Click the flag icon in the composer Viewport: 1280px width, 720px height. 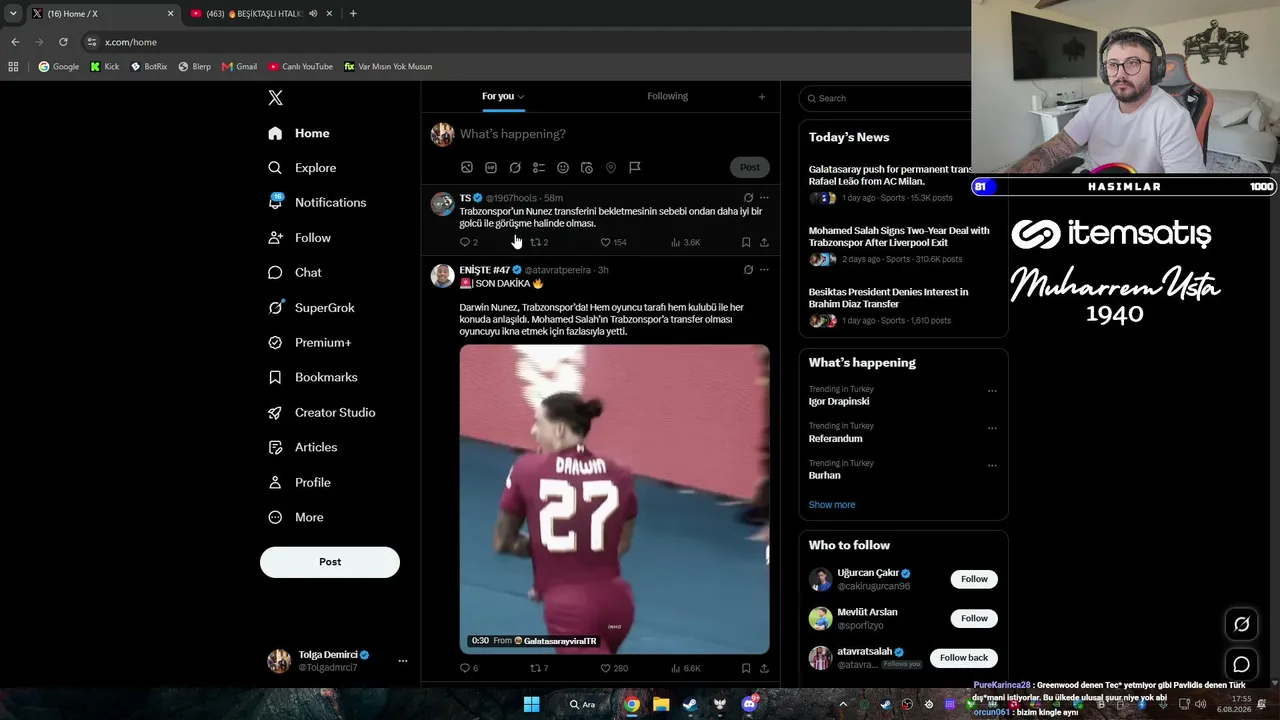[635, 168]
